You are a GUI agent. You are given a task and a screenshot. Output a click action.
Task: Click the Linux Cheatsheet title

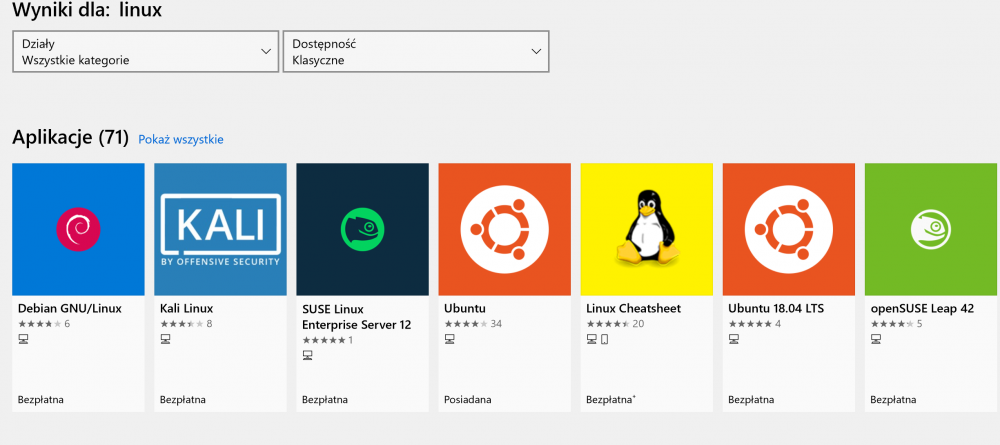(x=633, y=309)
